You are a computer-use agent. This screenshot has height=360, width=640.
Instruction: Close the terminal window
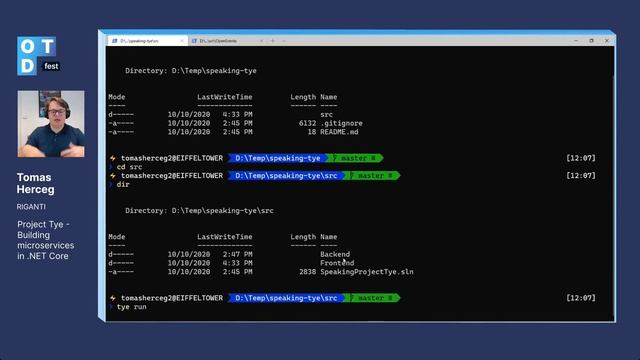click(607, 41)
